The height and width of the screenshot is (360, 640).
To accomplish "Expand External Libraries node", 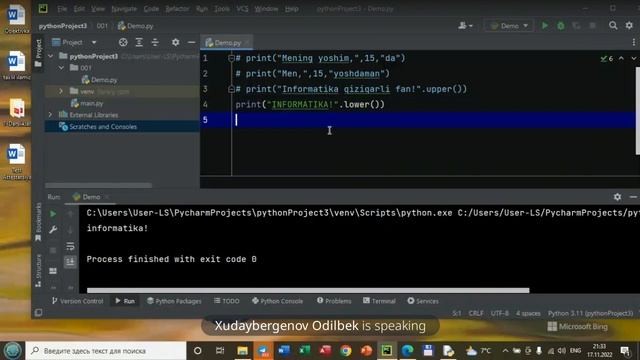I will point(51,115).
